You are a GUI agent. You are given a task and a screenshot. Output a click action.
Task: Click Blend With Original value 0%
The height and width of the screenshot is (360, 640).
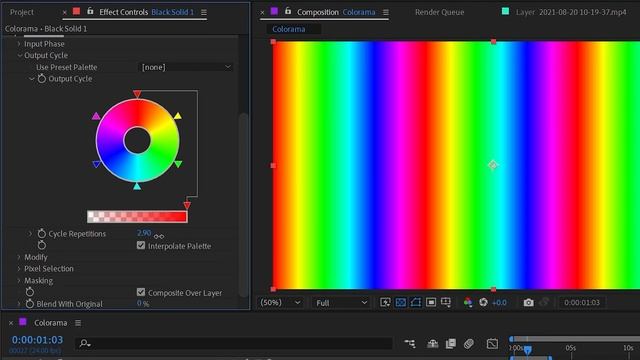tap(143, 304)
